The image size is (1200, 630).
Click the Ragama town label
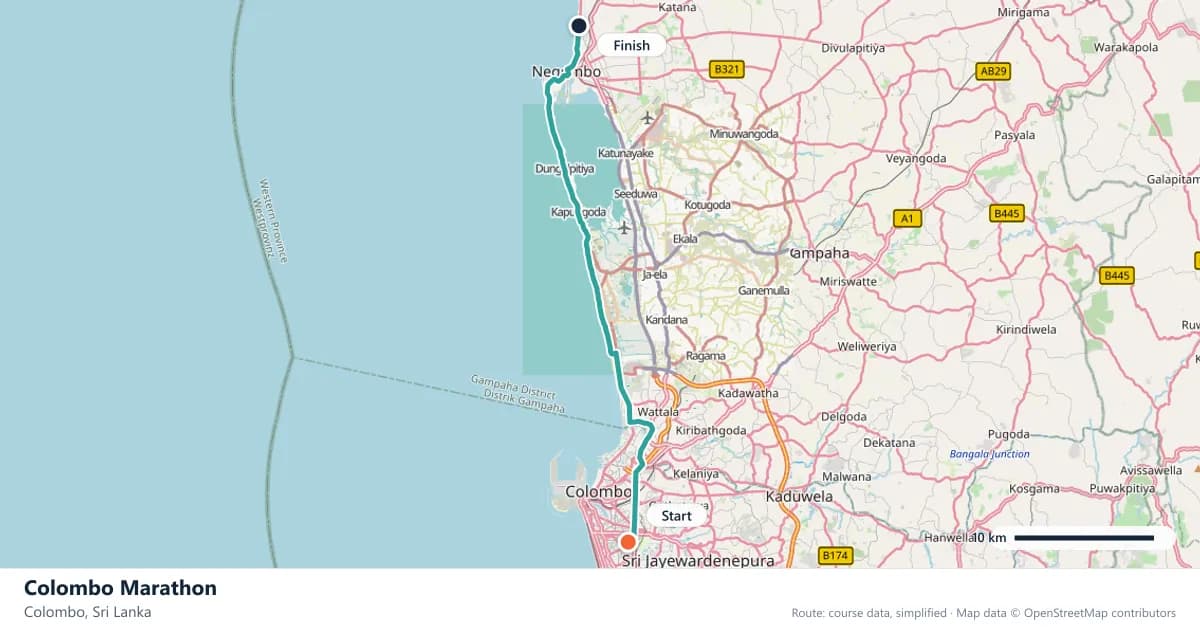click(x=705, y=356)
